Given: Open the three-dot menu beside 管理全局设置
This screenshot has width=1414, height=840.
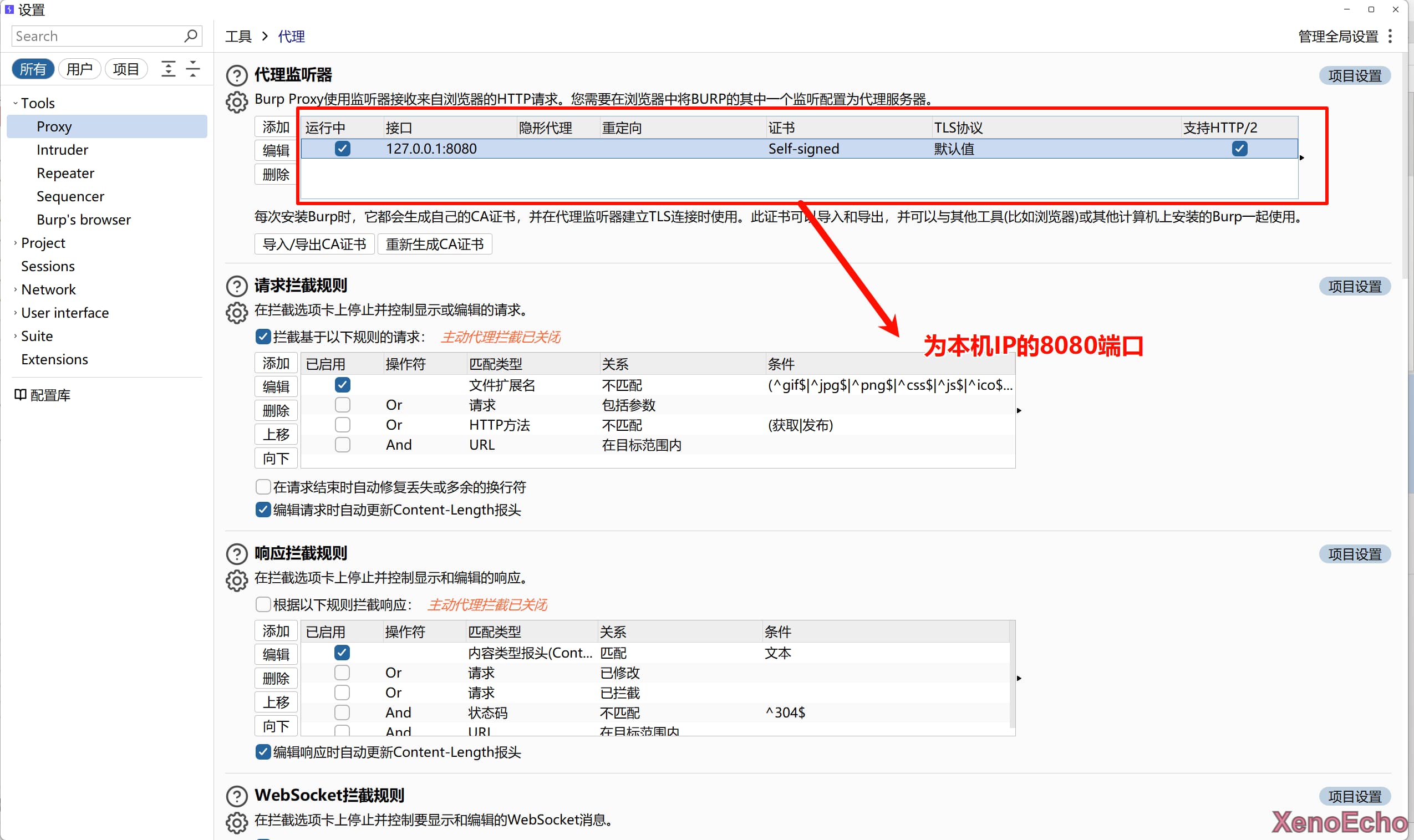Looking at the screenshot, I should coord(1390,37).
